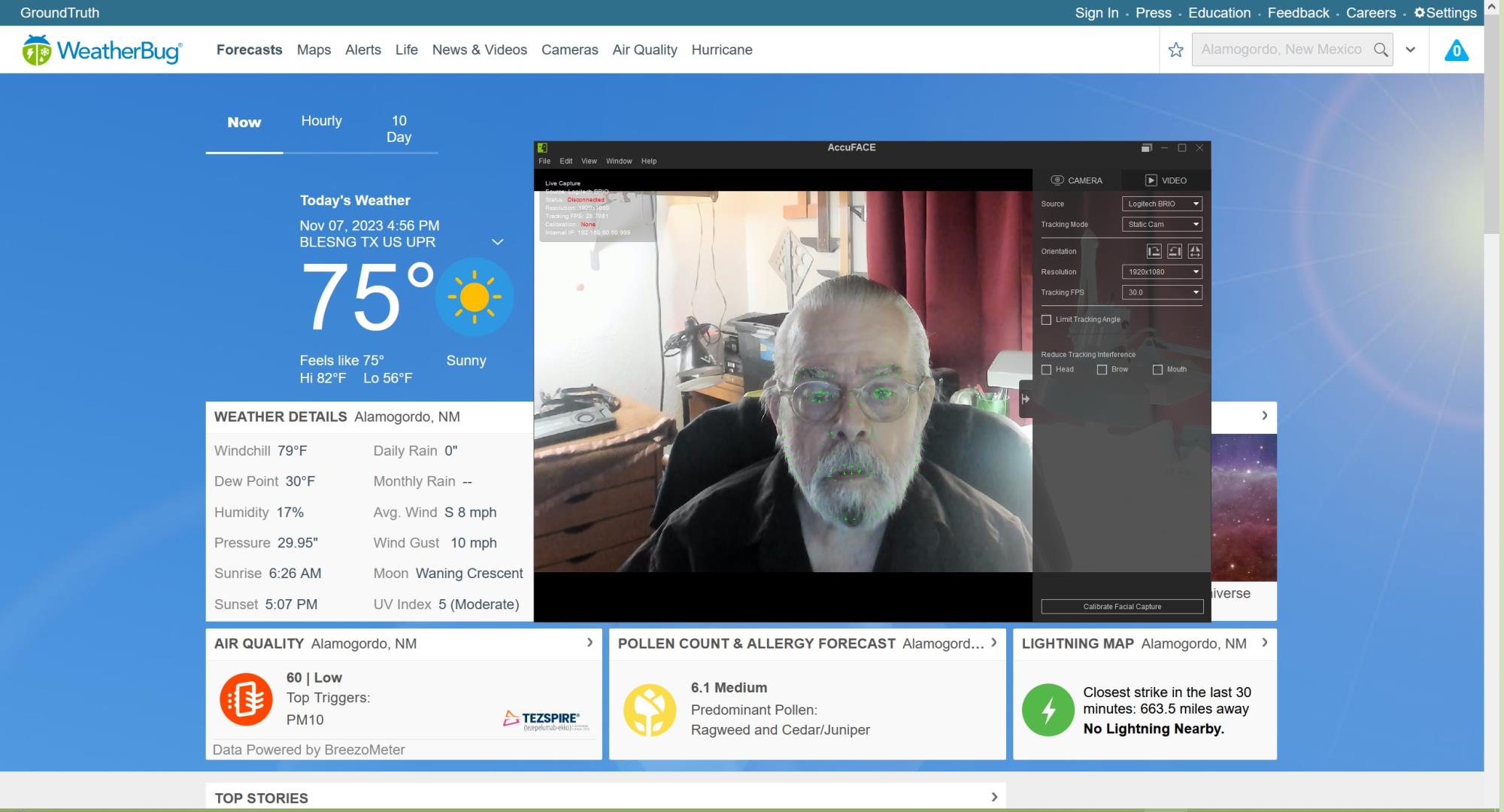
Task: Expand the Top Stories arrow
Action: pos(994,797)
